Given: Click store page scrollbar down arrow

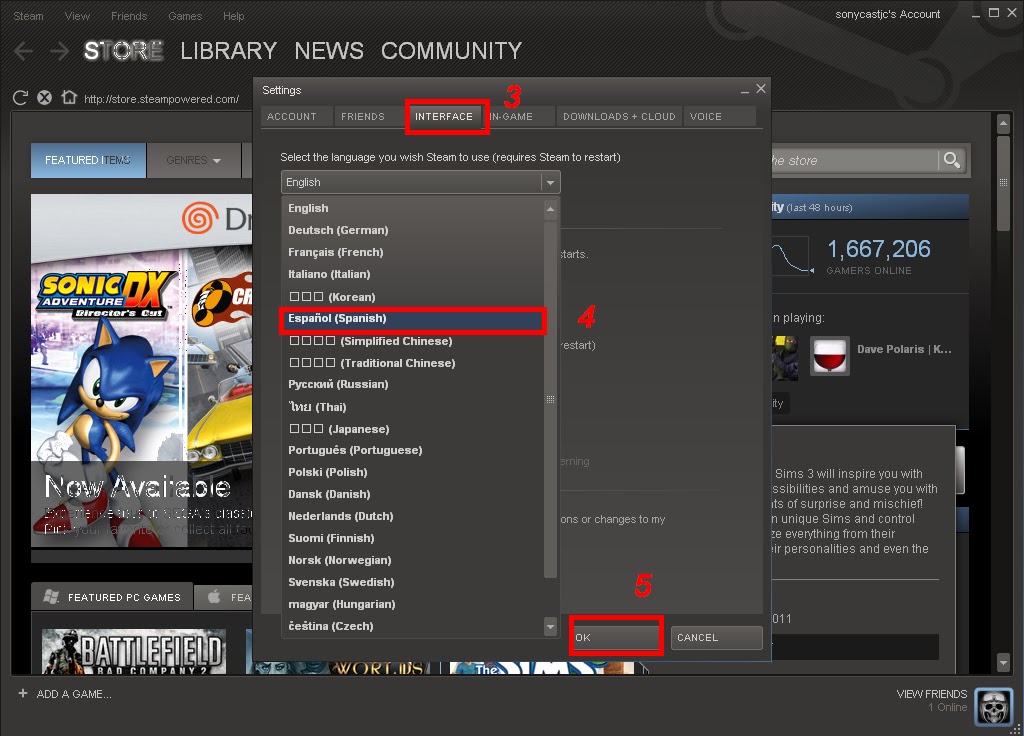Looking at the screenshot, I should point(1004,663).
